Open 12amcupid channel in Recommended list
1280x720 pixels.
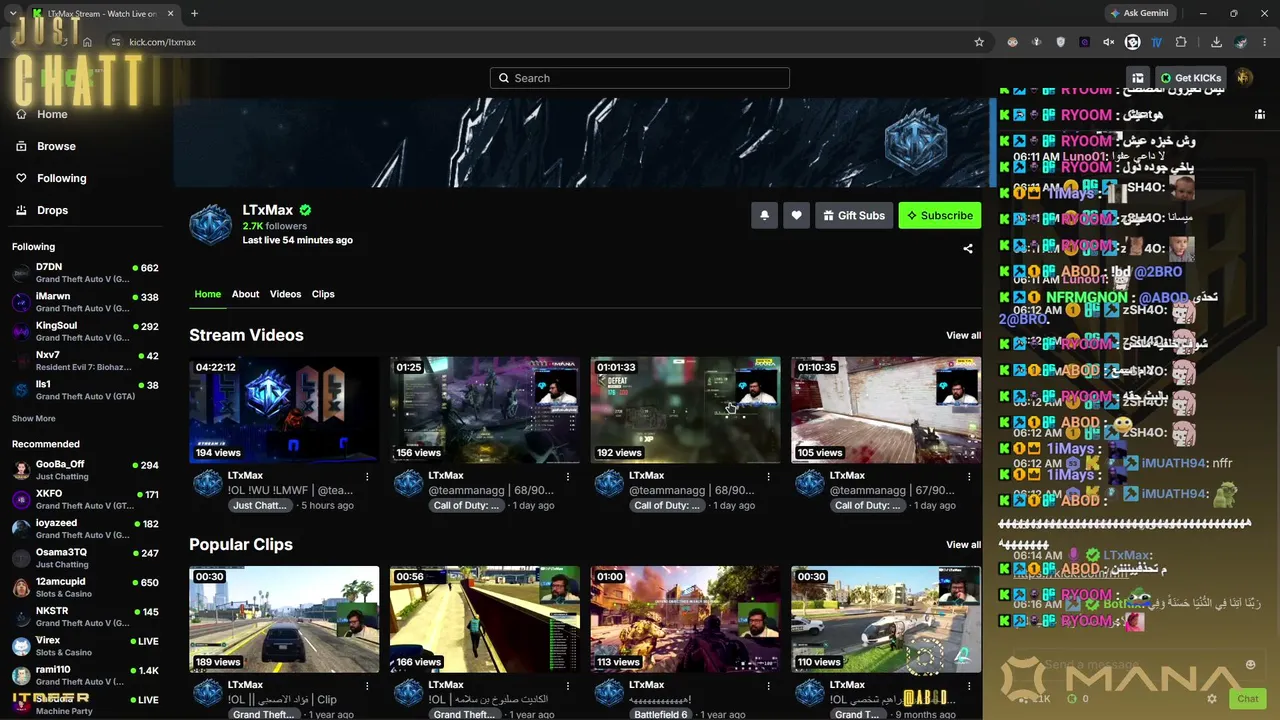pyautogui.click(x=86, y=587)
